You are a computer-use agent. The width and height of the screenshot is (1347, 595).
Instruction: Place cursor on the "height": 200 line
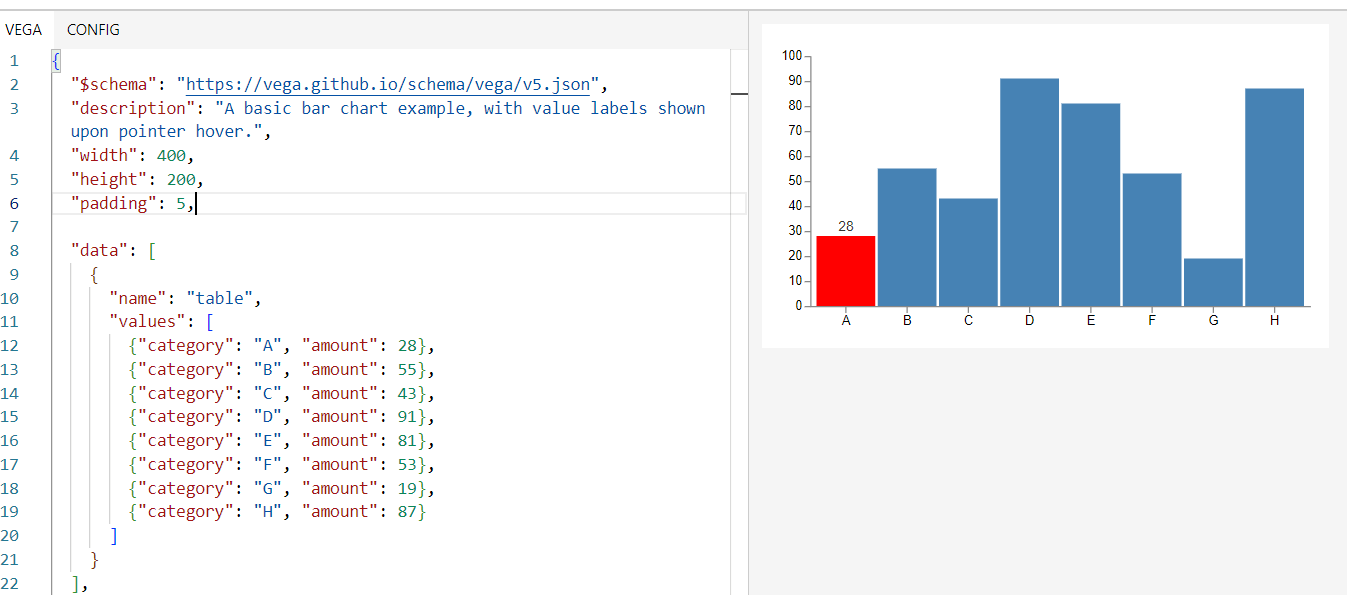138,180
